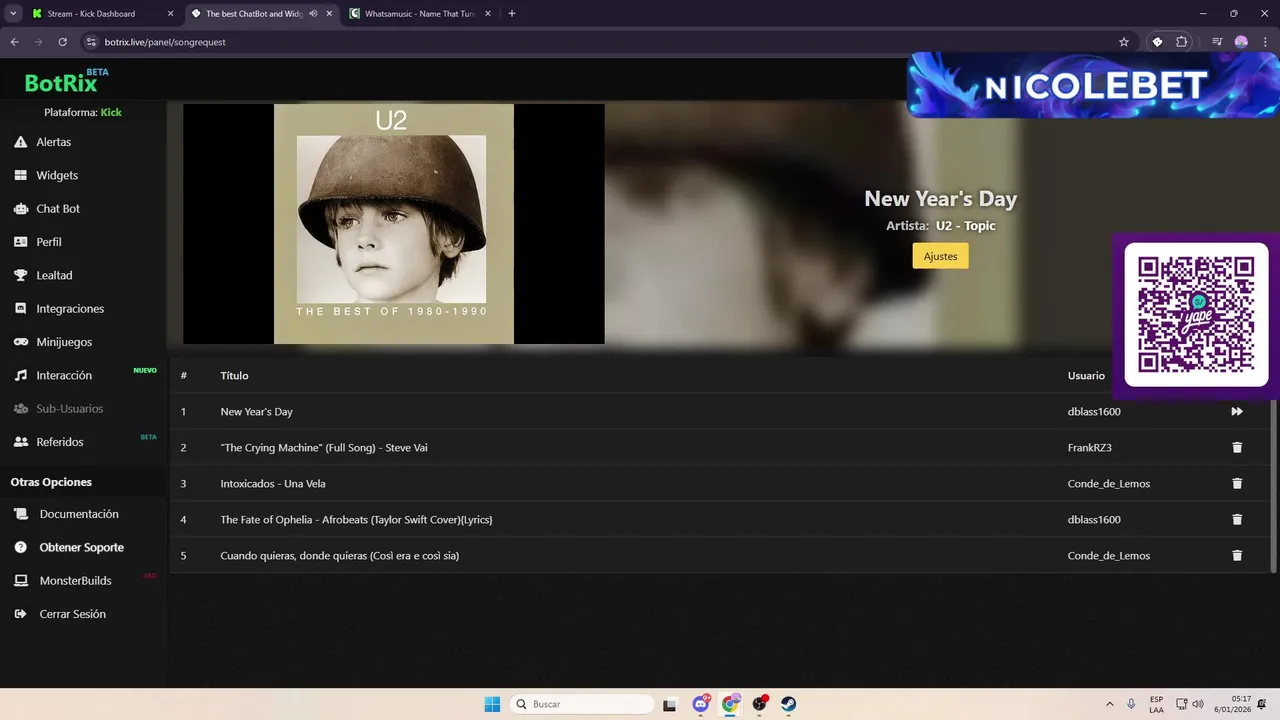Viewport: 1280px width, 720px height.
Task: Open the browser extensions puzzle icon
Action: coord(1182,42)
